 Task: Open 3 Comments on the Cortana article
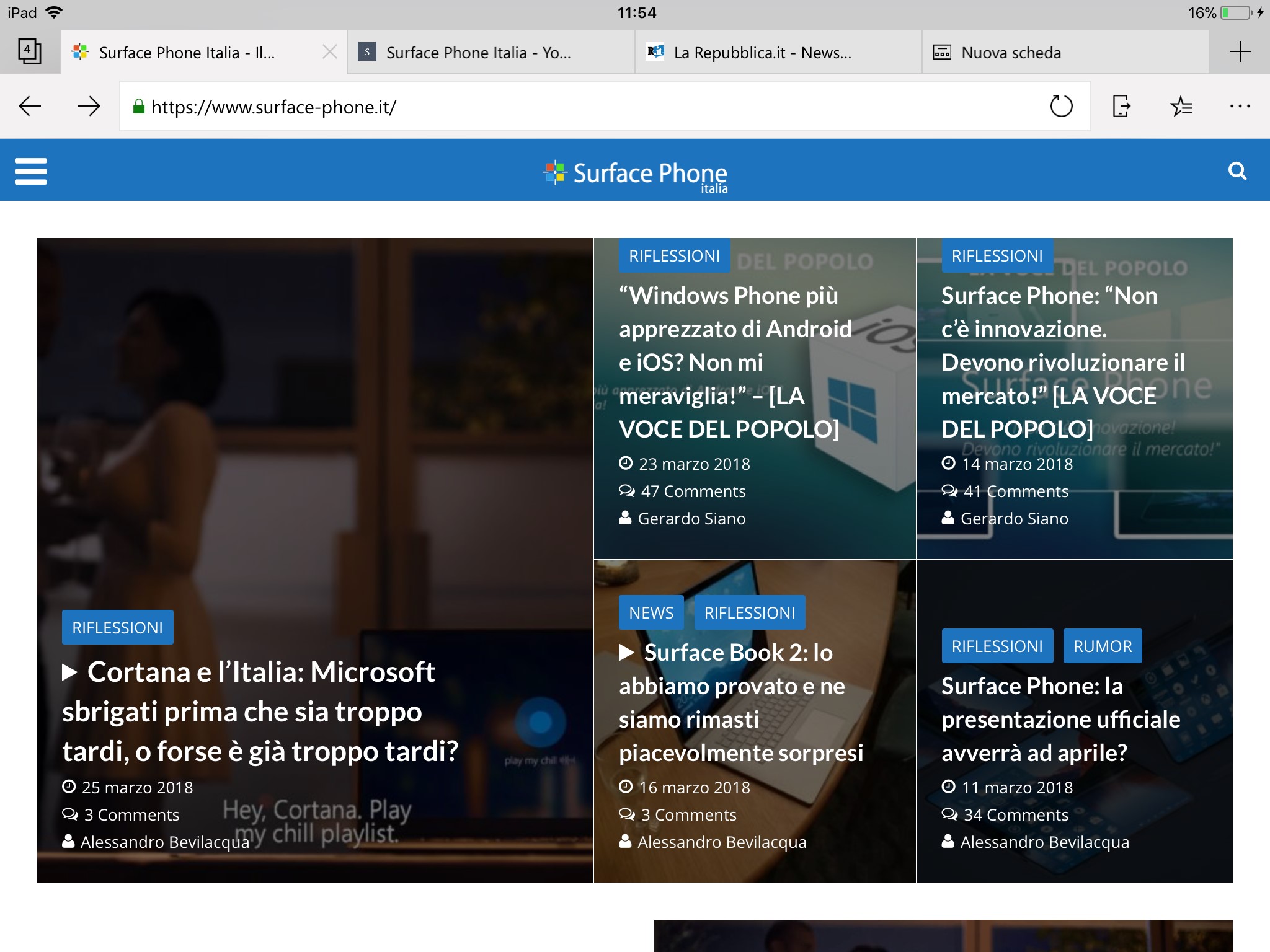tap(131, 815)
